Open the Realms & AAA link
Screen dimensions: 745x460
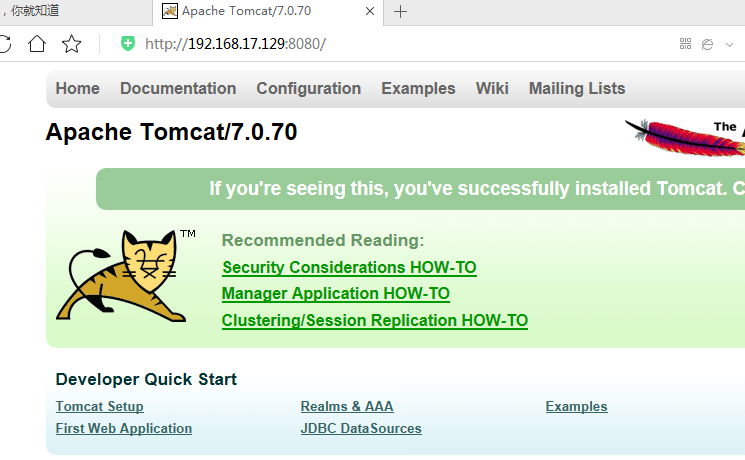tap(347, 406)
